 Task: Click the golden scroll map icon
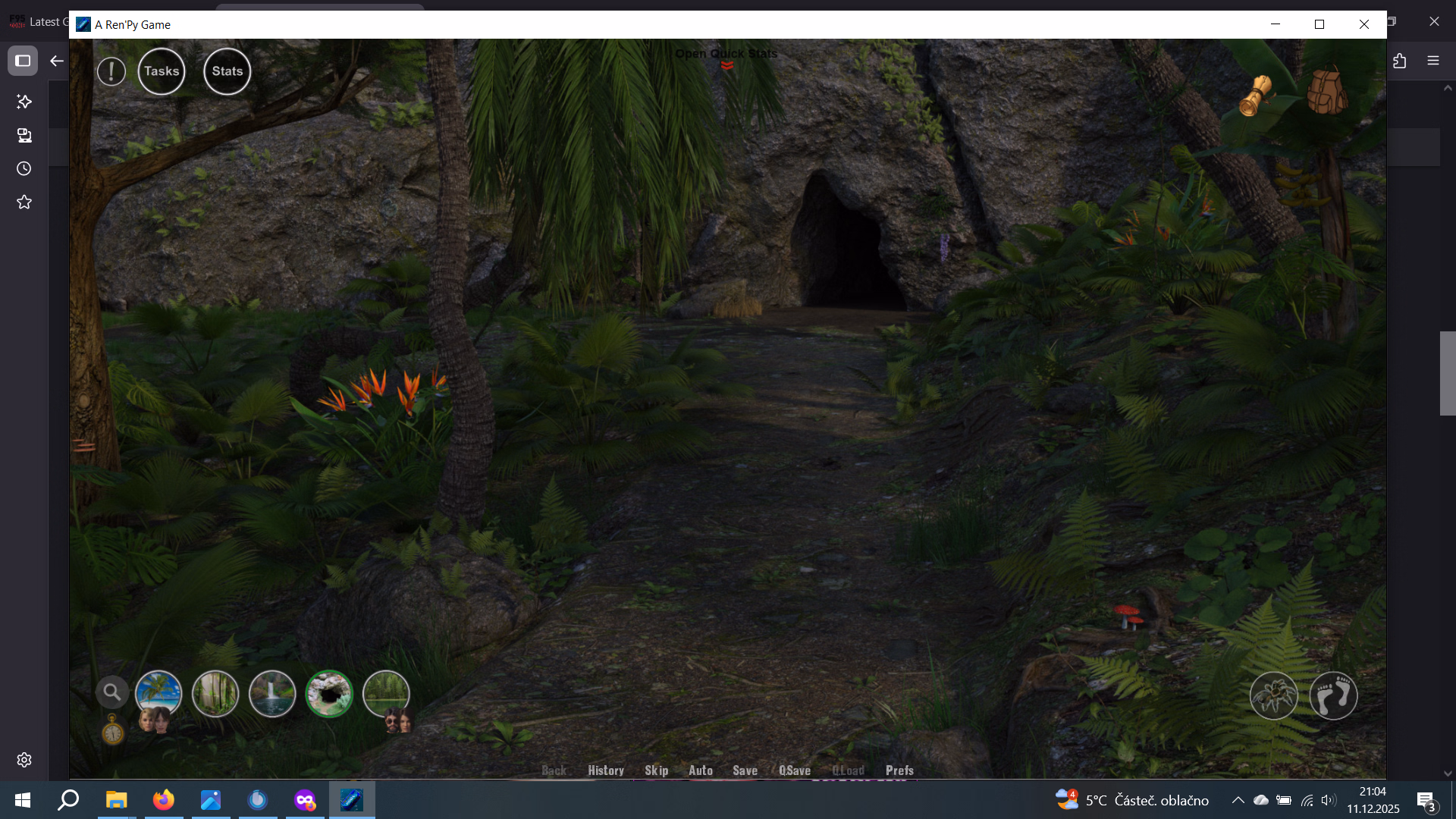[x=1255, y=96]
